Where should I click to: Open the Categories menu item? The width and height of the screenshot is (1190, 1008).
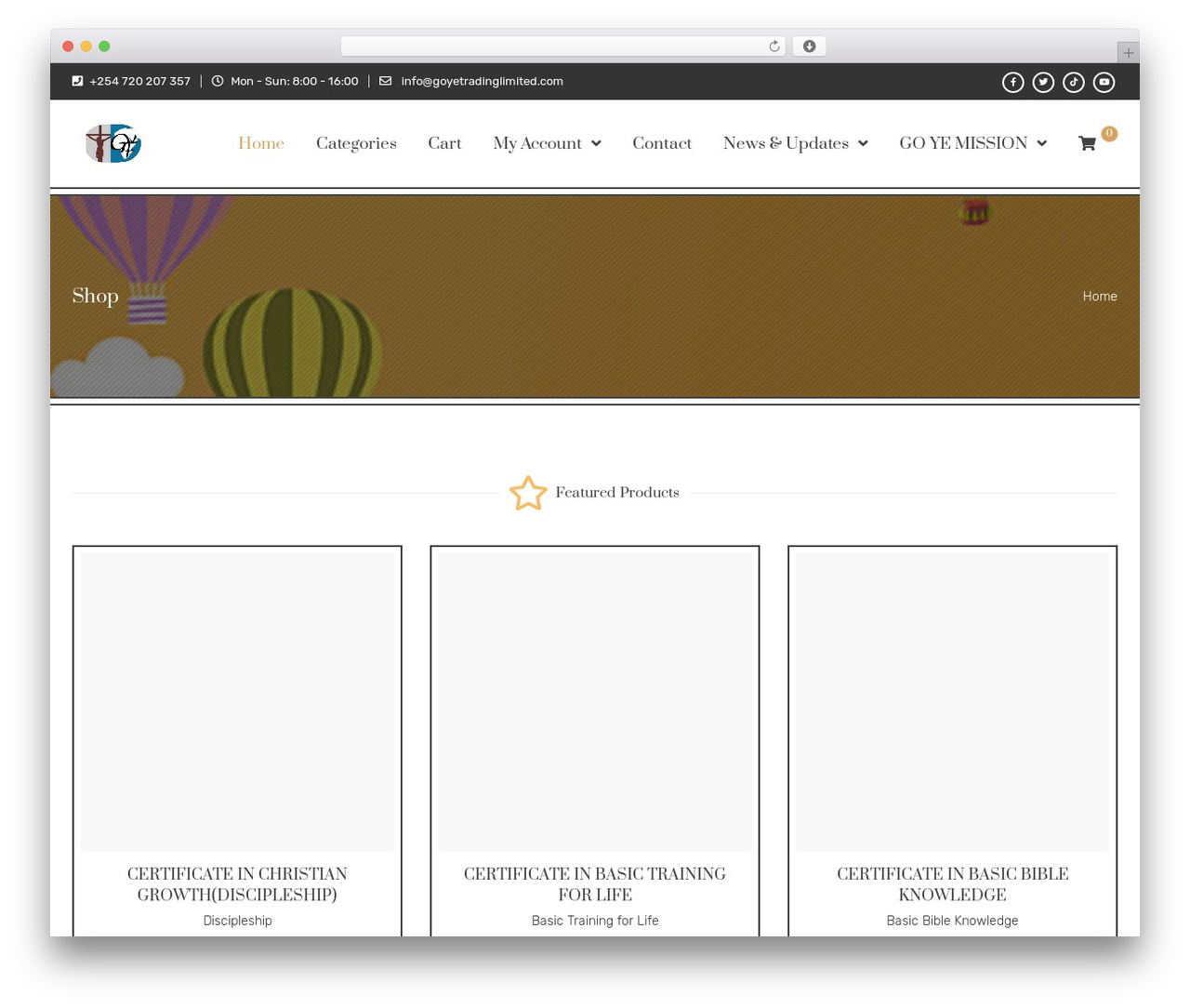356,143
